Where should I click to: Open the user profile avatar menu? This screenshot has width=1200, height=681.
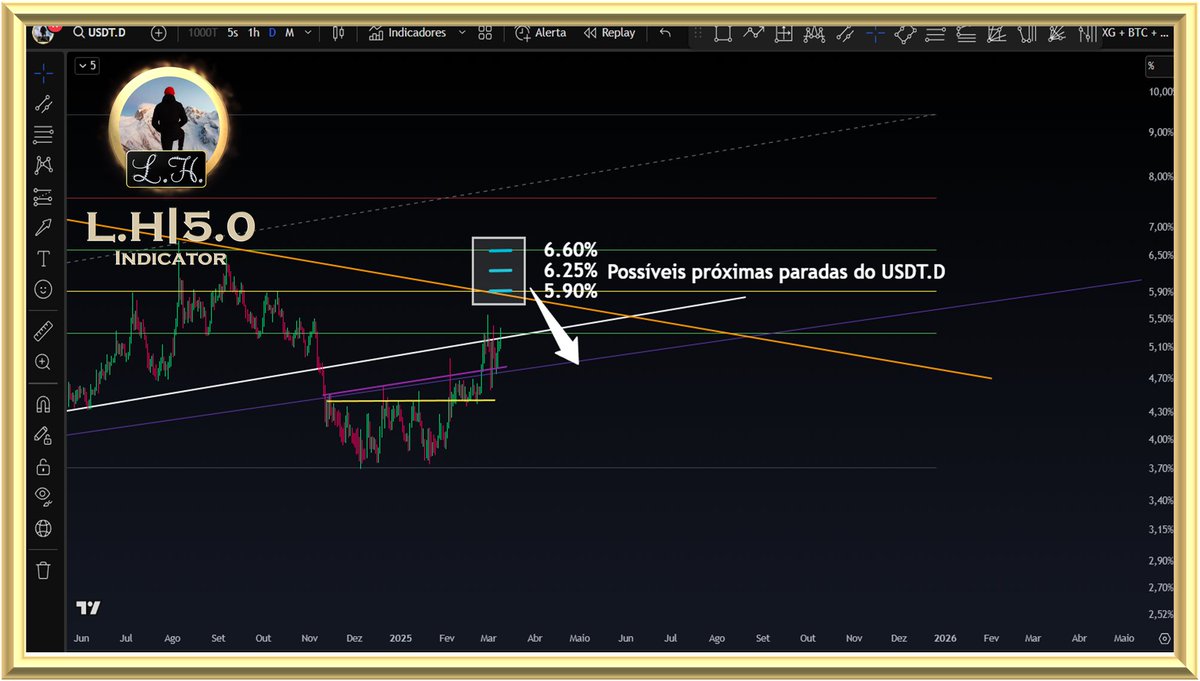(x=44, y=33)
